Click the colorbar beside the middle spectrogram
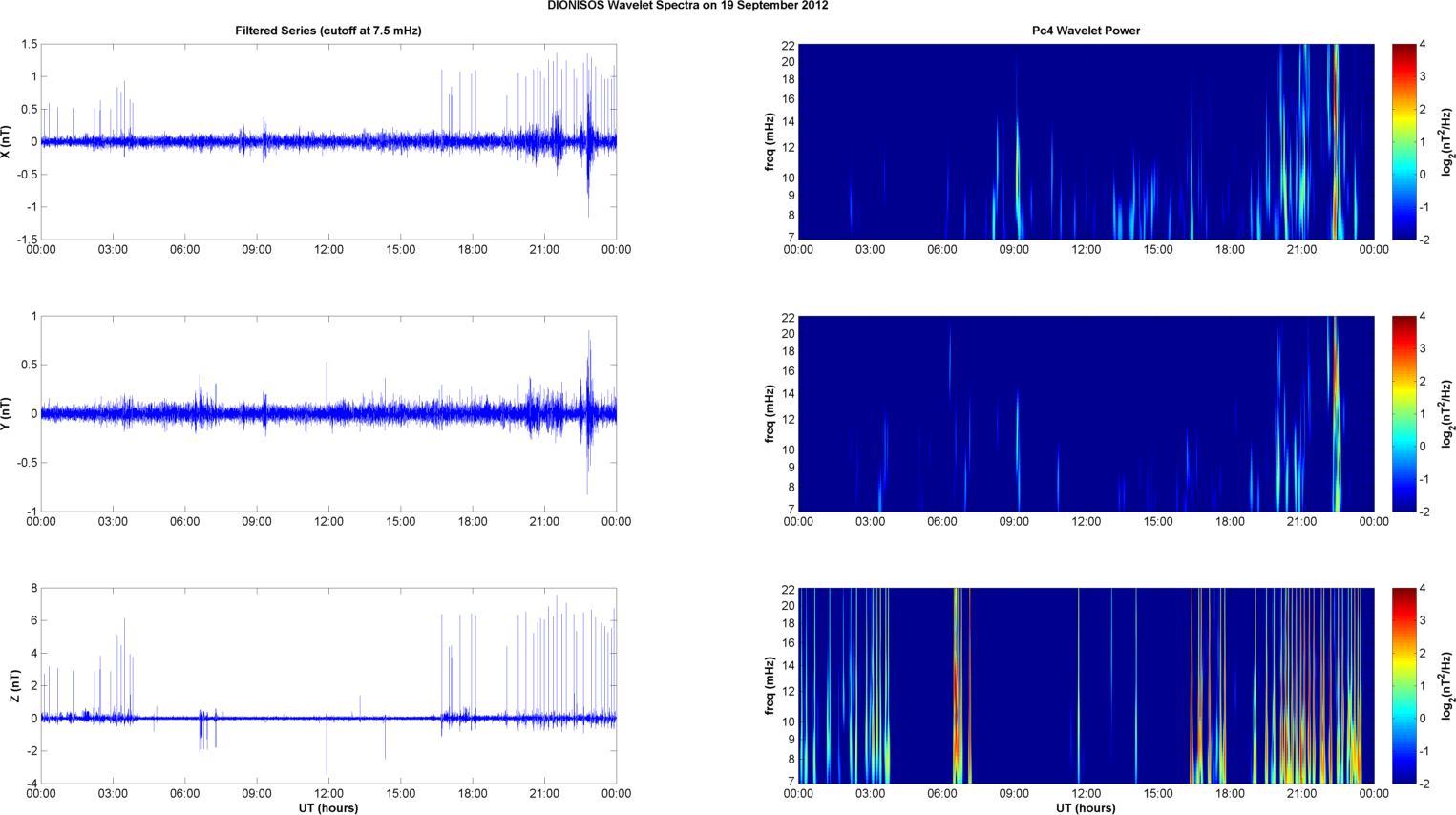The width and height of the screenshot is (1456, 815). pyautogui.click(x=1403, y=413)
